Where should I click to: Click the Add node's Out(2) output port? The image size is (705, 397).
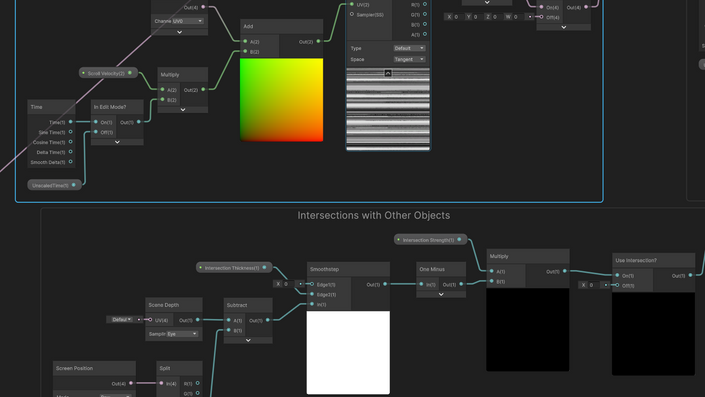pos(318,41)
